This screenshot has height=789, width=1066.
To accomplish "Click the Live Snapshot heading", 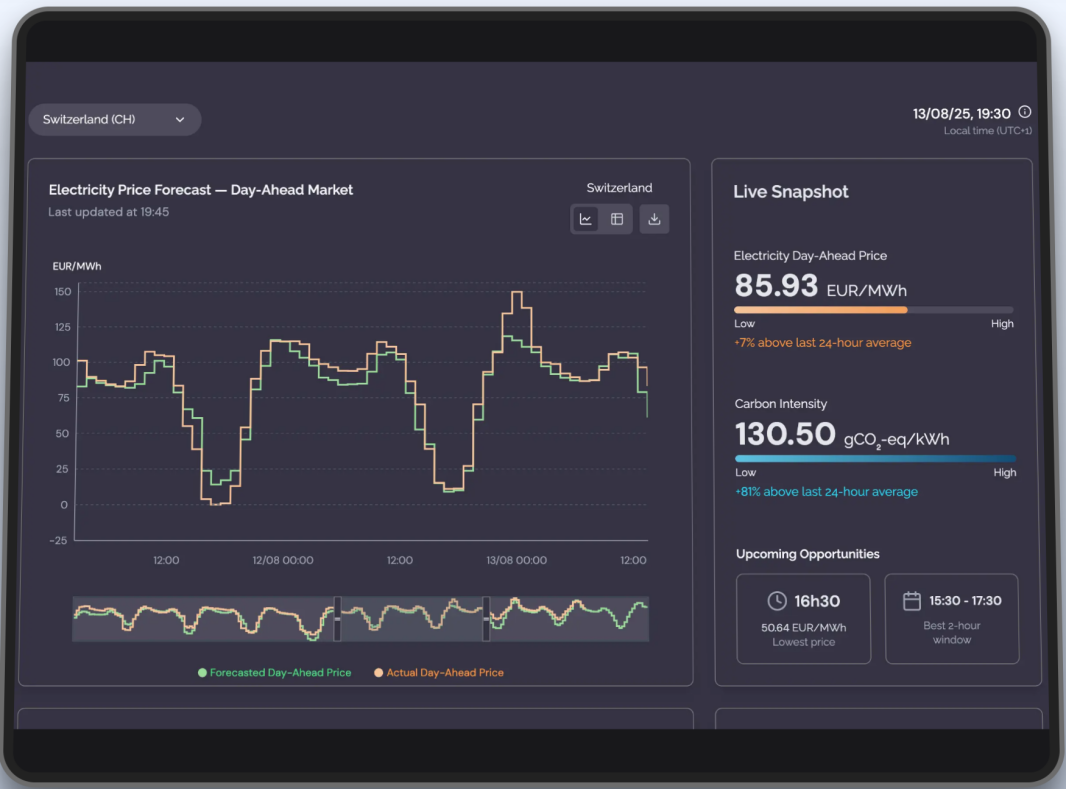I will [x=791, y=192].
